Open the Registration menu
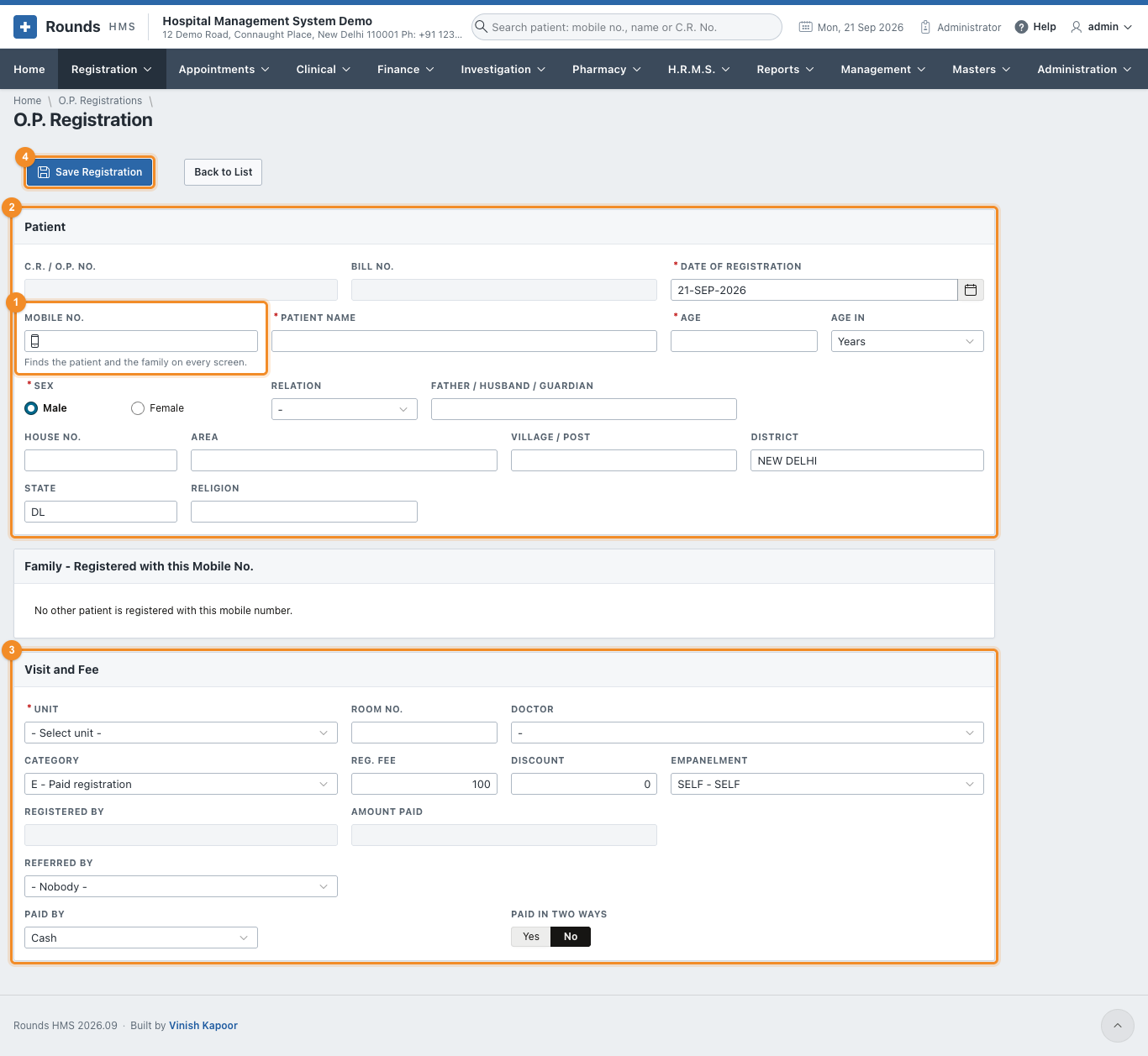1148x1056 pixels. coord(112,69)
